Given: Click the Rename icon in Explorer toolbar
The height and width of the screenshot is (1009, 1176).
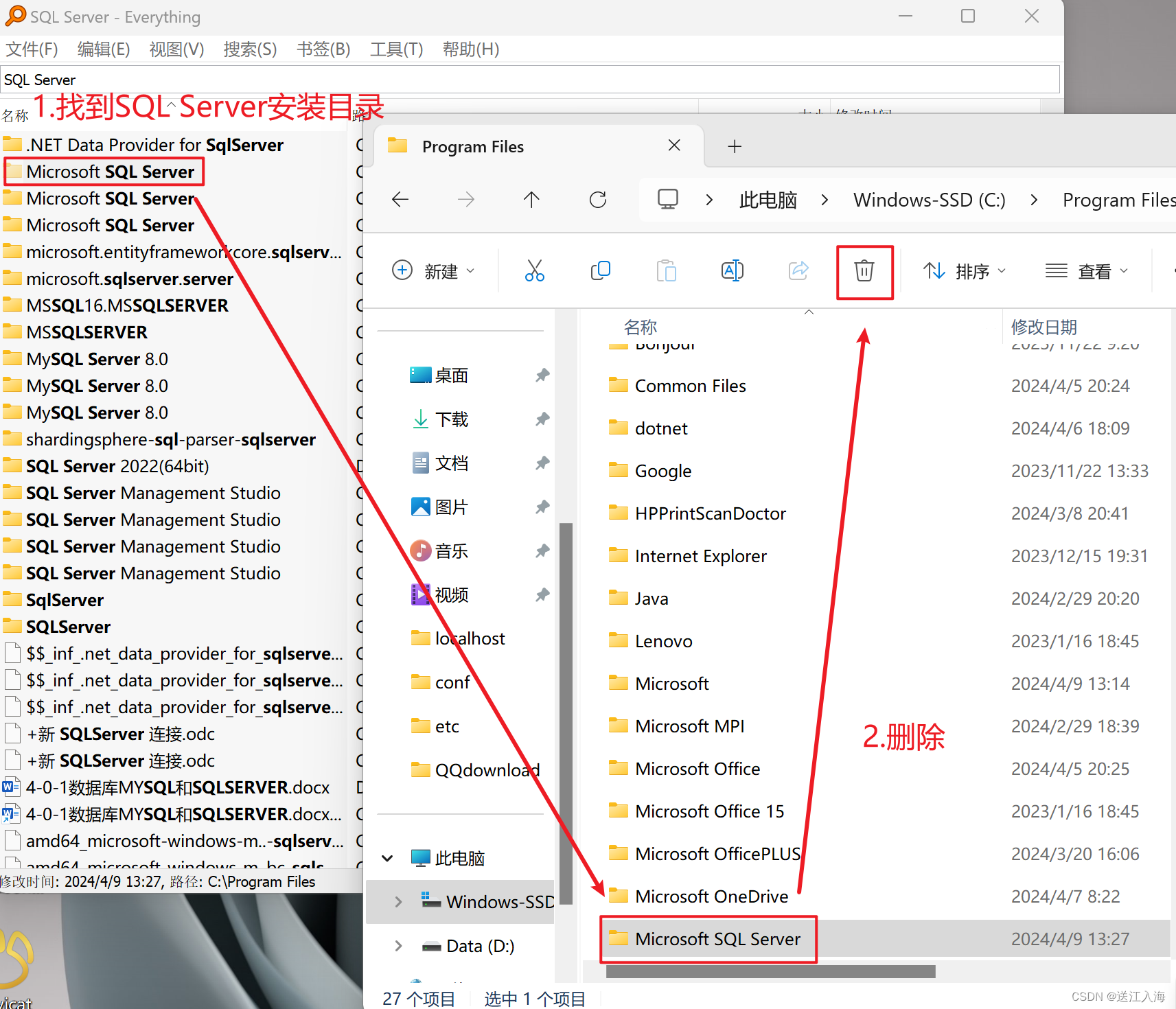Looking at the screenshot, I should pos(733,270).
